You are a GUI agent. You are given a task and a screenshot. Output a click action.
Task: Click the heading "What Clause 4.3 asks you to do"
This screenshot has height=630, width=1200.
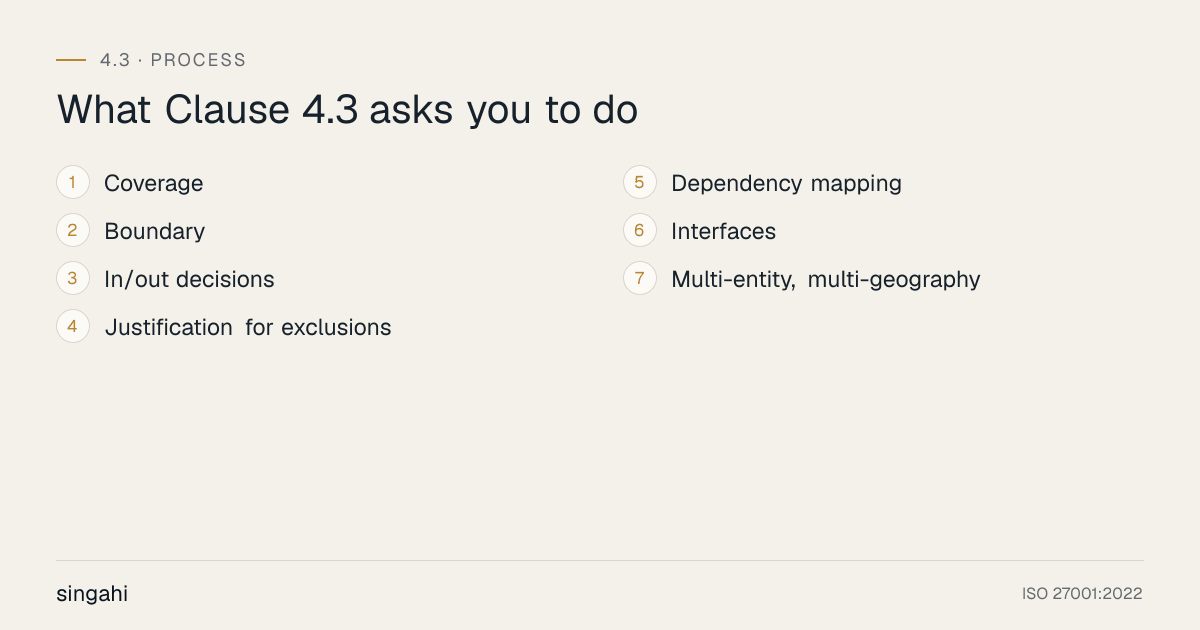pyautogui.click(x=347, y=110)
